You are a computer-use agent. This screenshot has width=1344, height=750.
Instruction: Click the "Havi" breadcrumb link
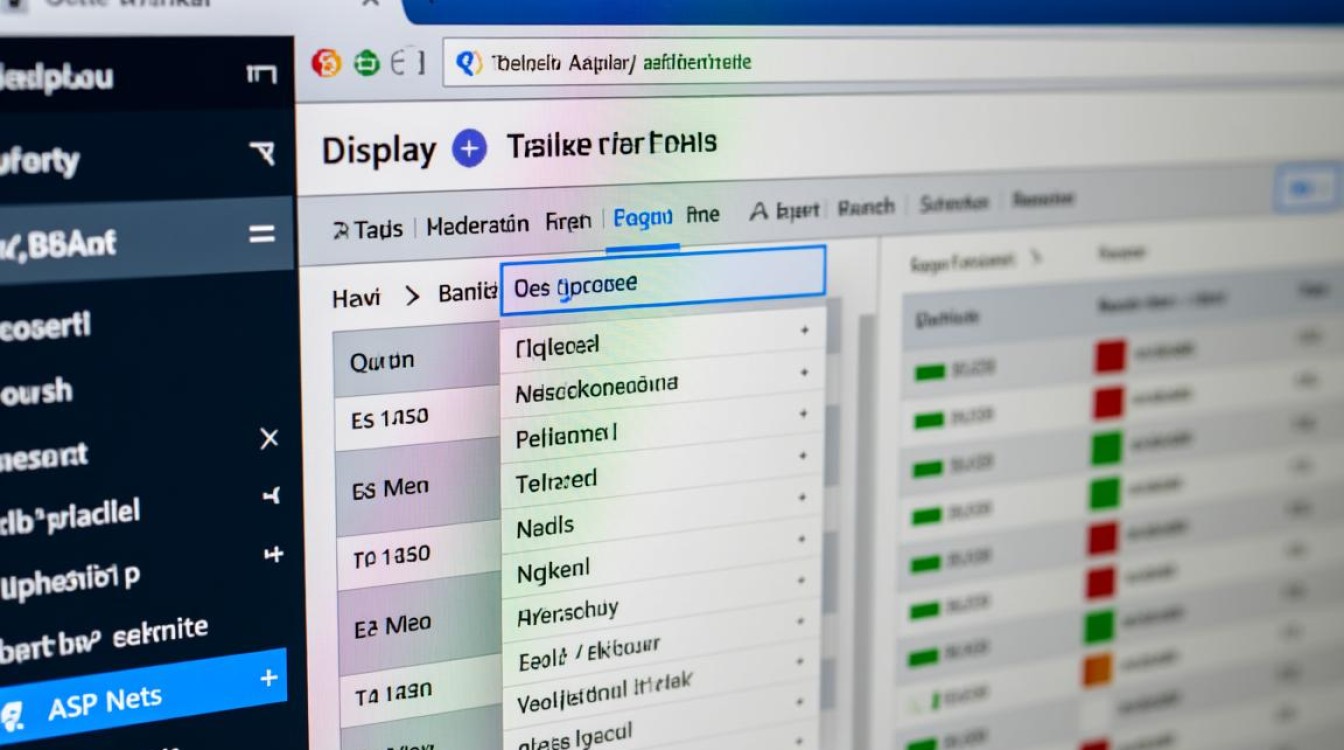coord(356,297)
